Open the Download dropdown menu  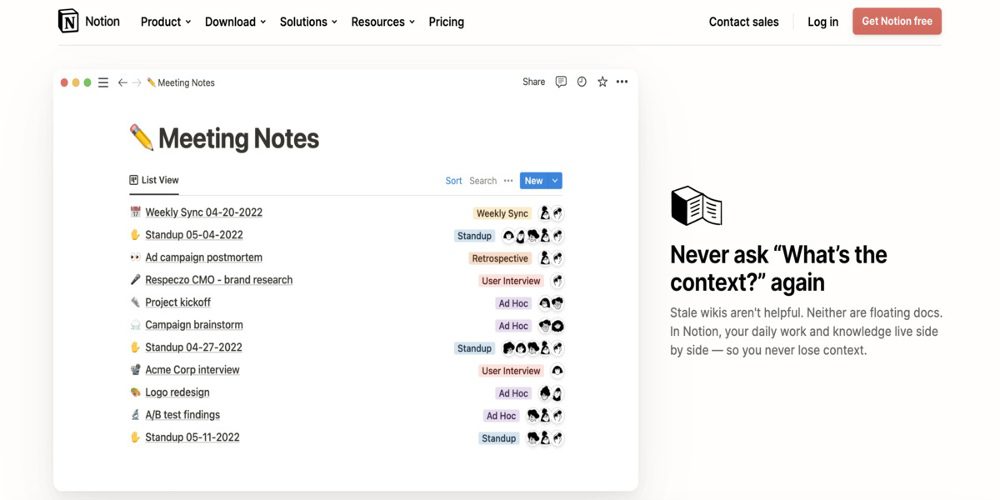[x=235, y=22]
